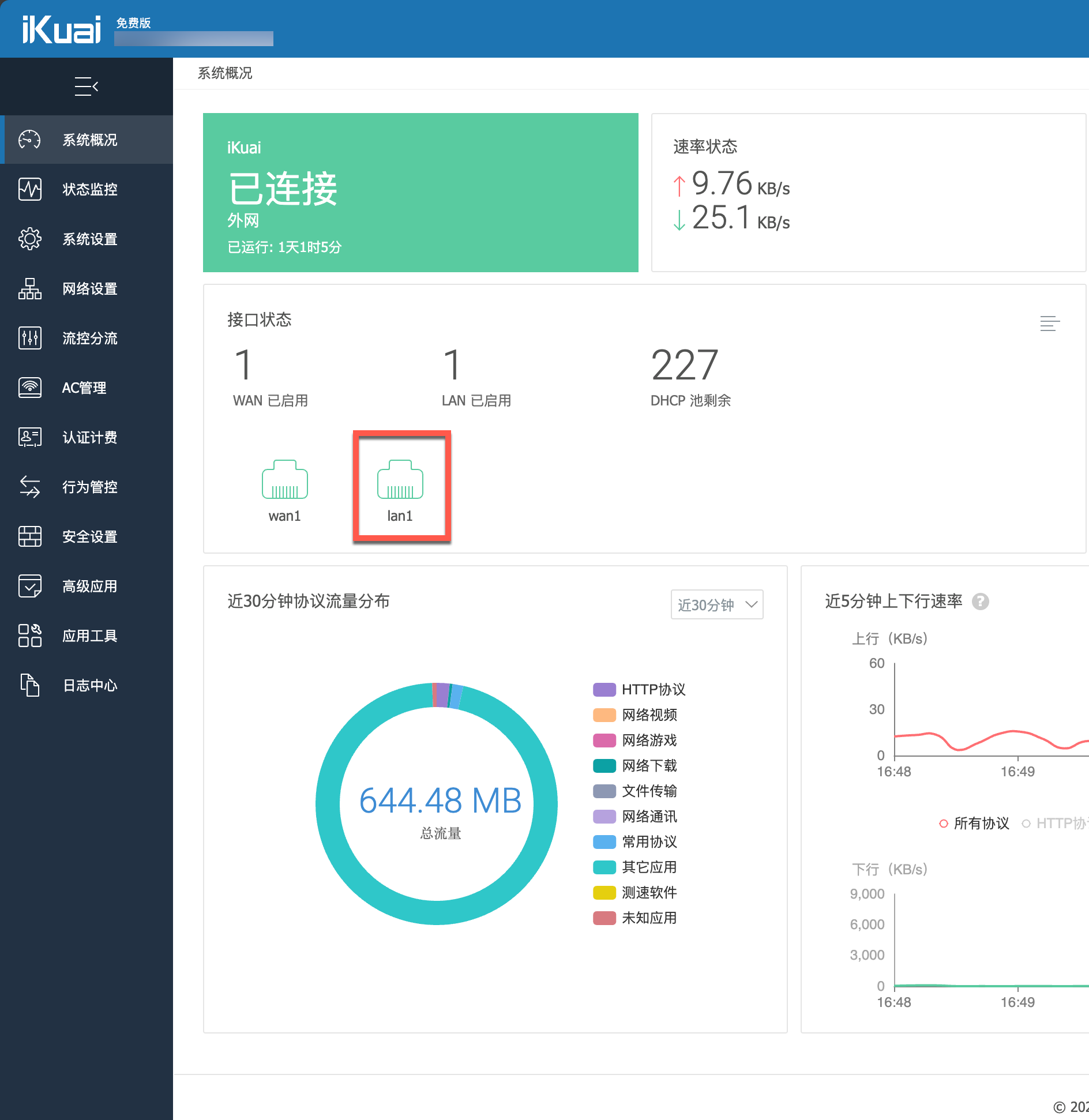This screenshot has width=1089, height=1120.
Task: Click the iKuai logo link
Action: tap(62, 30)
